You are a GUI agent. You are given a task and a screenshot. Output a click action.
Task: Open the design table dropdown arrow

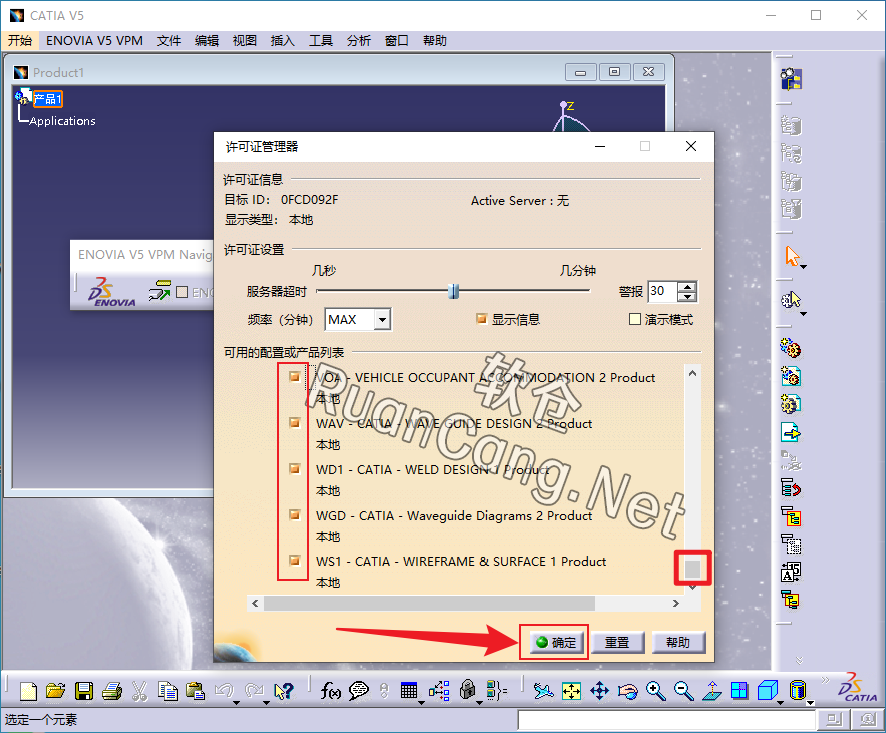click(x=422, y=703)
